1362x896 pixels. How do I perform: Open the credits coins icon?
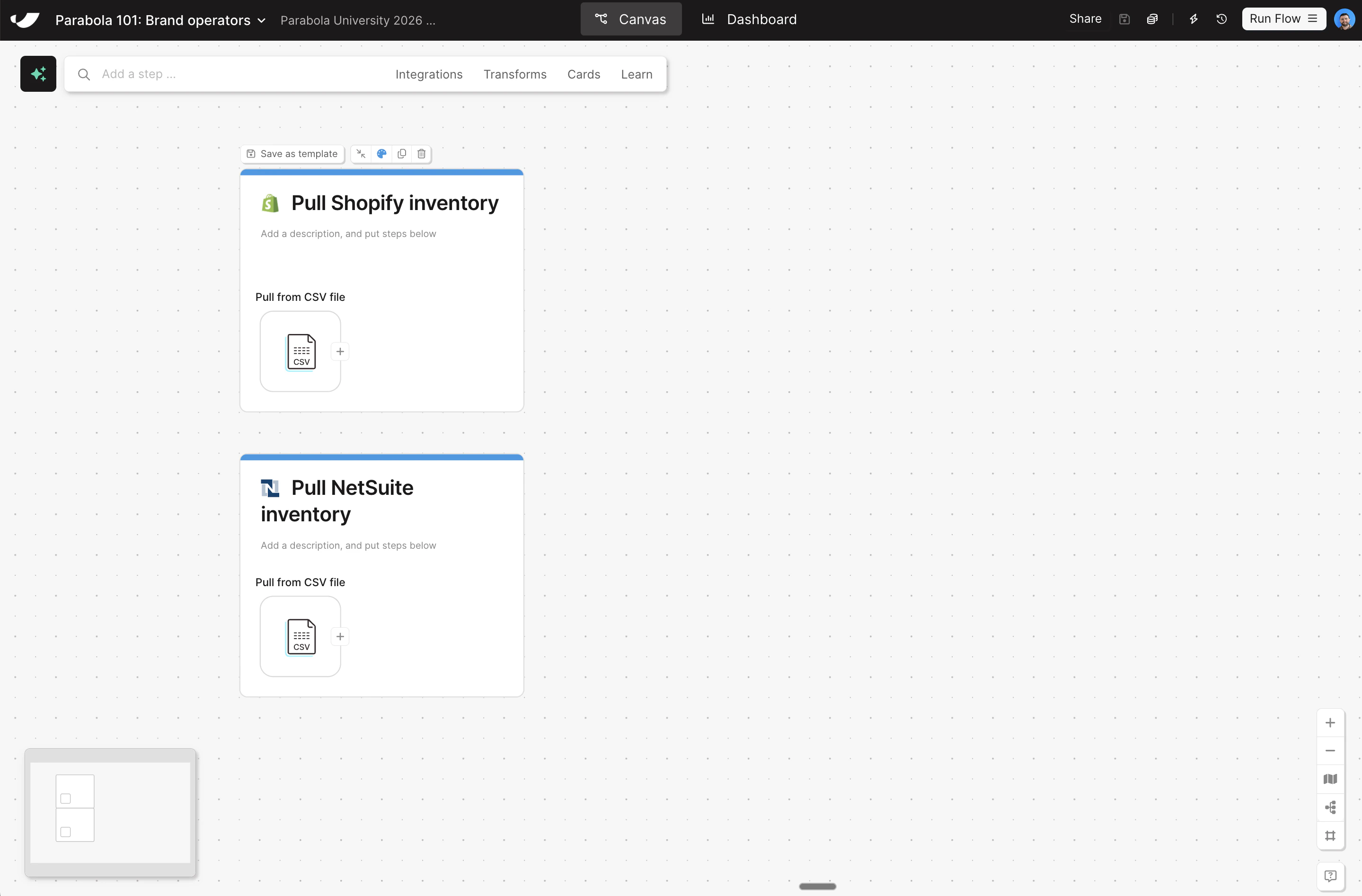pos(1152,19)
